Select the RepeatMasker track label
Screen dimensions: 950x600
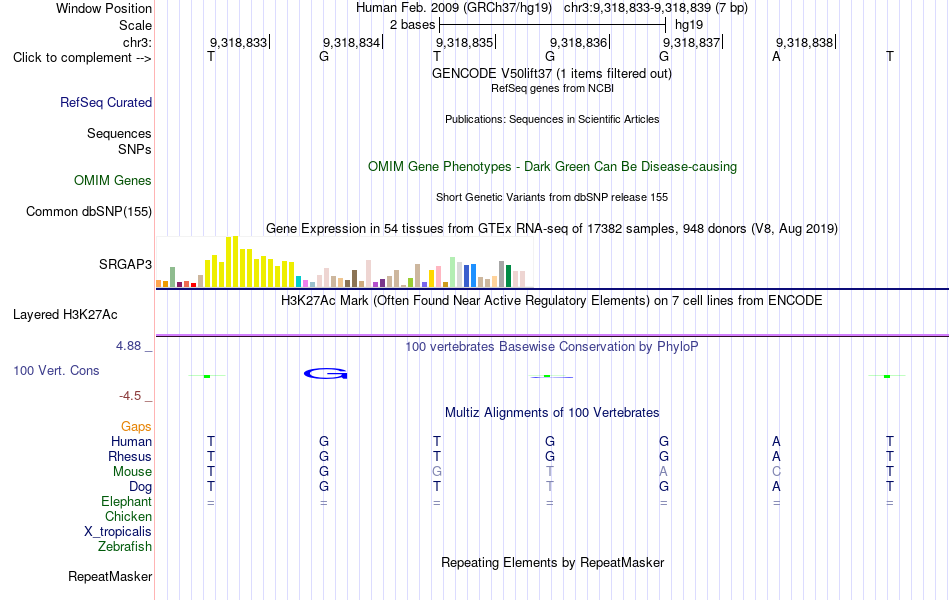point(110,576)
